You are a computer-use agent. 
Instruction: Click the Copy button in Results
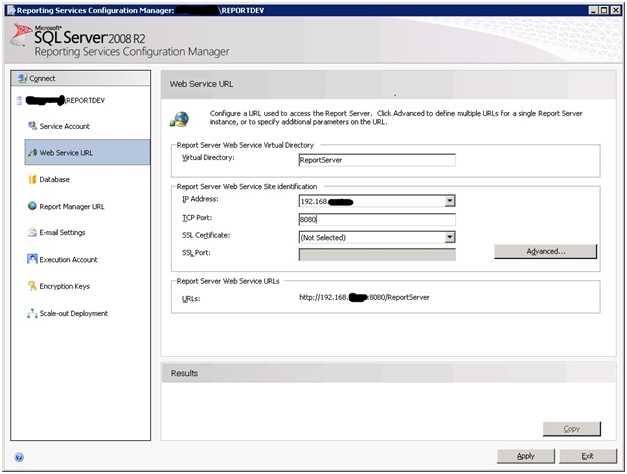tap(571, 429)
